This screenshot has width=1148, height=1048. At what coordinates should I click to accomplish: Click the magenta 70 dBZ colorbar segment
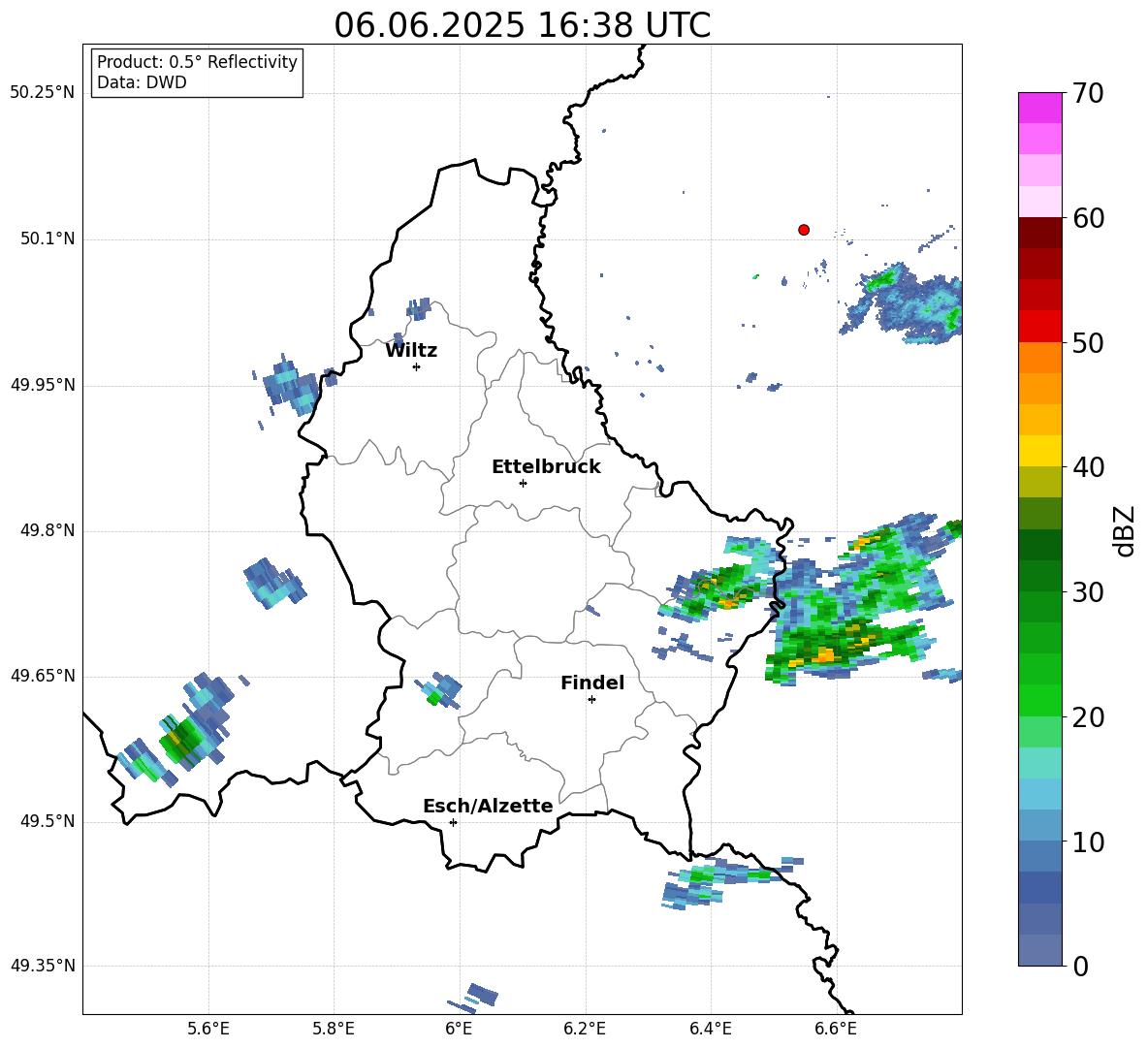[1039, 108]
